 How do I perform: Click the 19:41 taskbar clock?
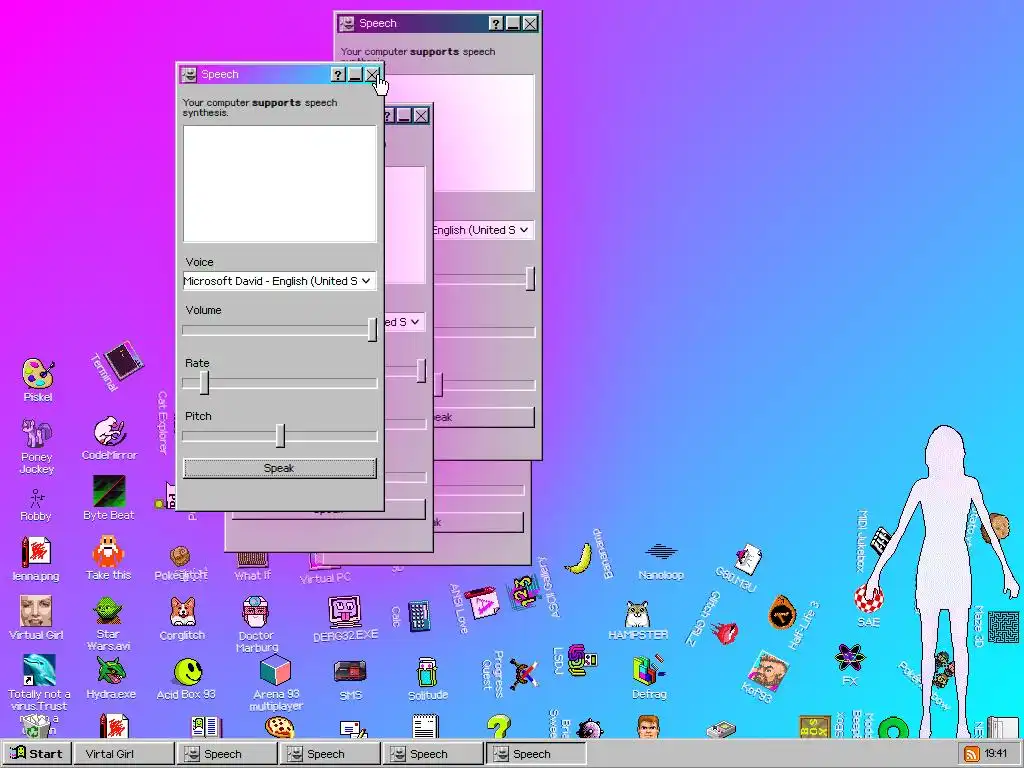pos(996,754)
